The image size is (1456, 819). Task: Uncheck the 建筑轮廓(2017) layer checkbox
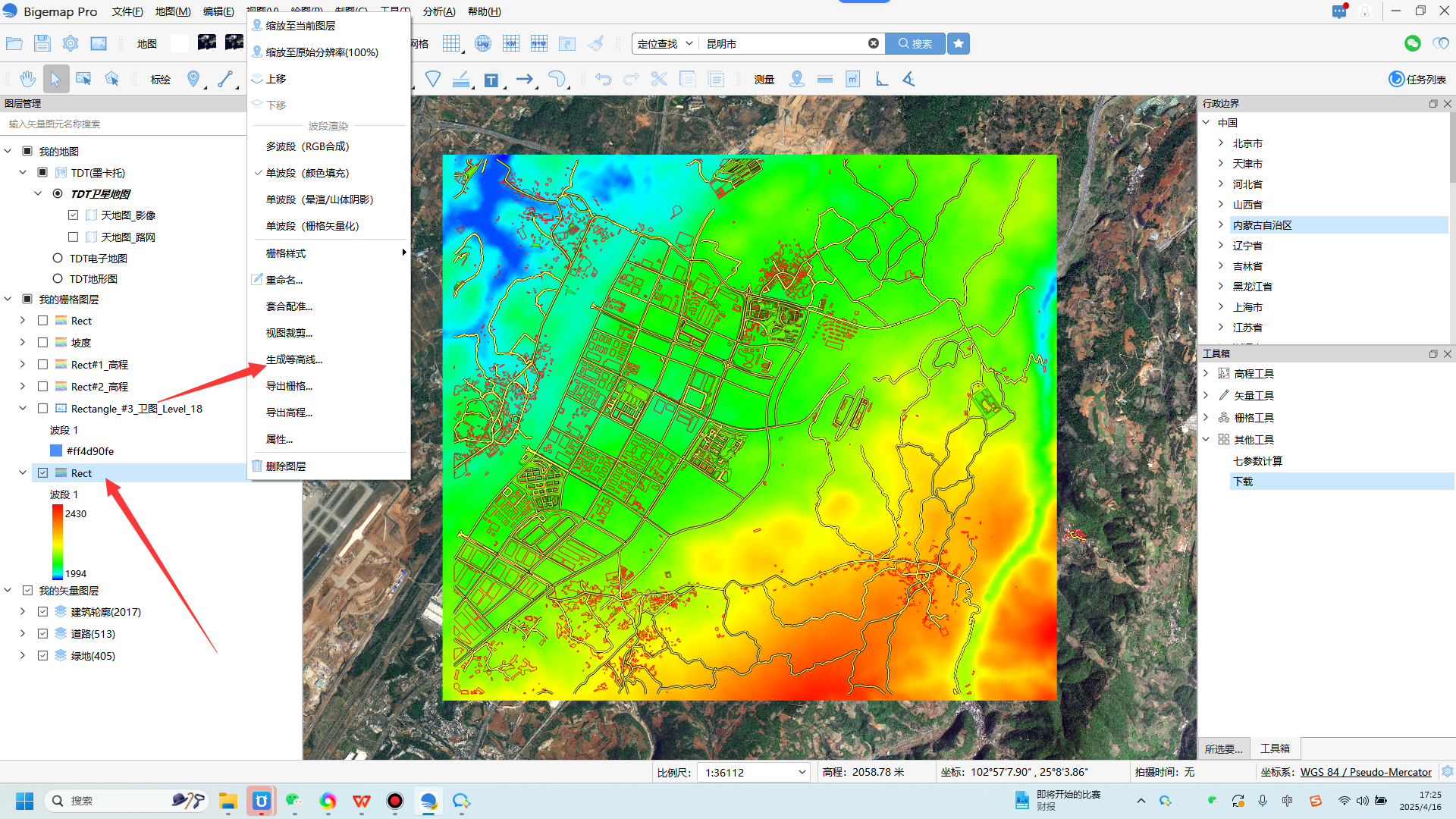click(x=43, y=612)
